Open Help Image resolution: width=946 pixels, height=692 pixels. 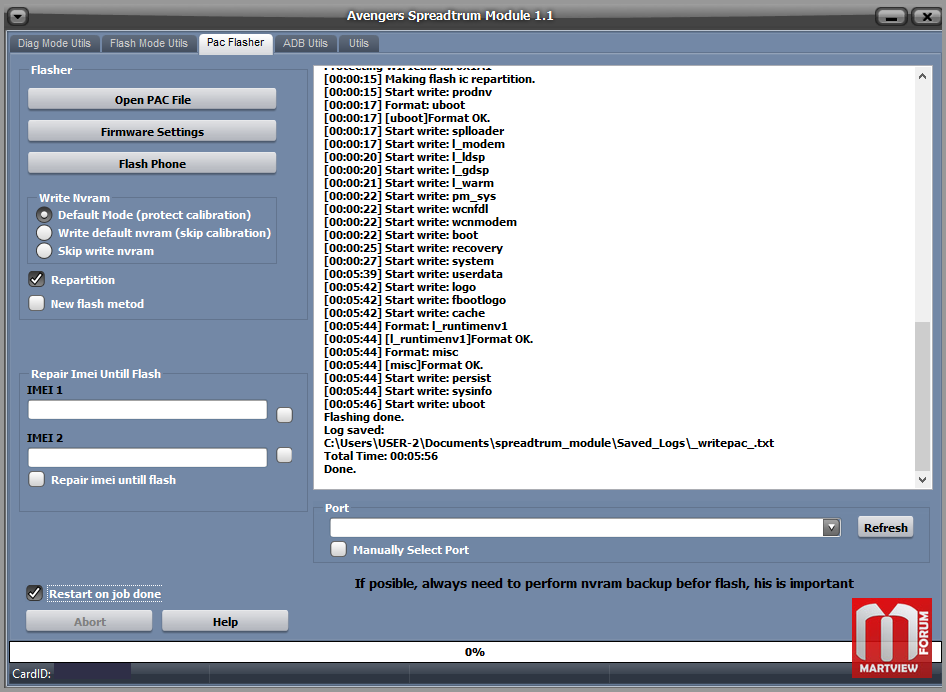pyautogui.click(x=225, y=621)
